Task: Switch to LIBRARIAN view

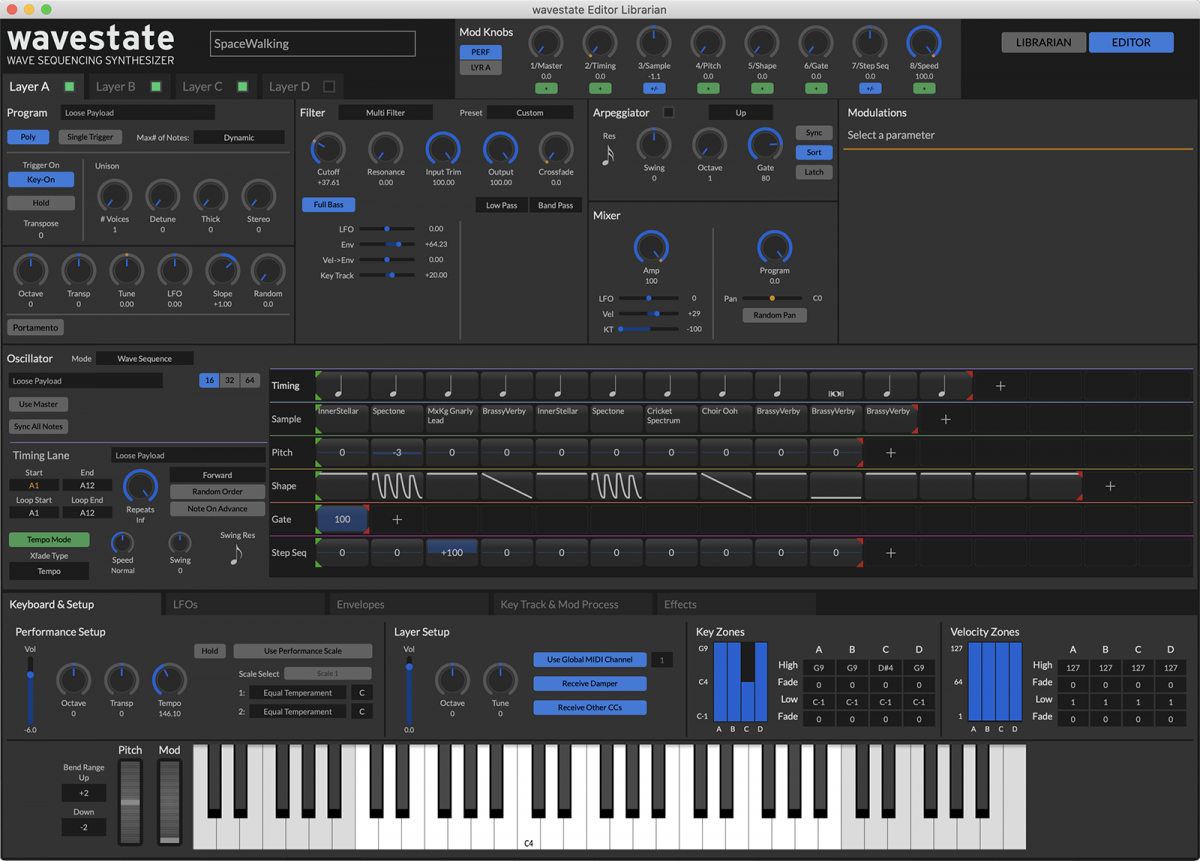Action: (1043, 42)
